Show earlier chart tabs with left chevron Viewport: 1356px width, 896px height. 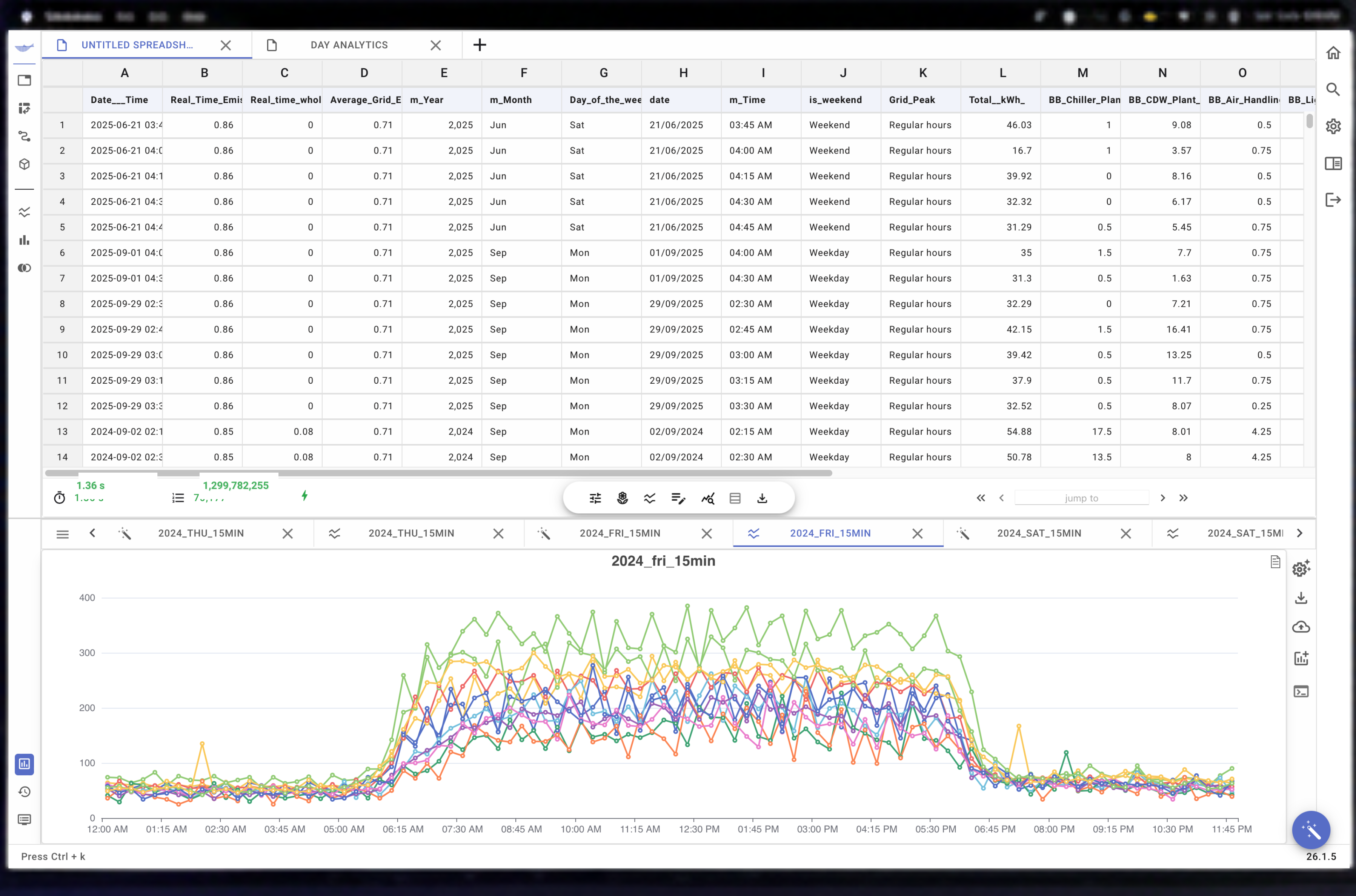pyautogui.click(x=92, y=533)
